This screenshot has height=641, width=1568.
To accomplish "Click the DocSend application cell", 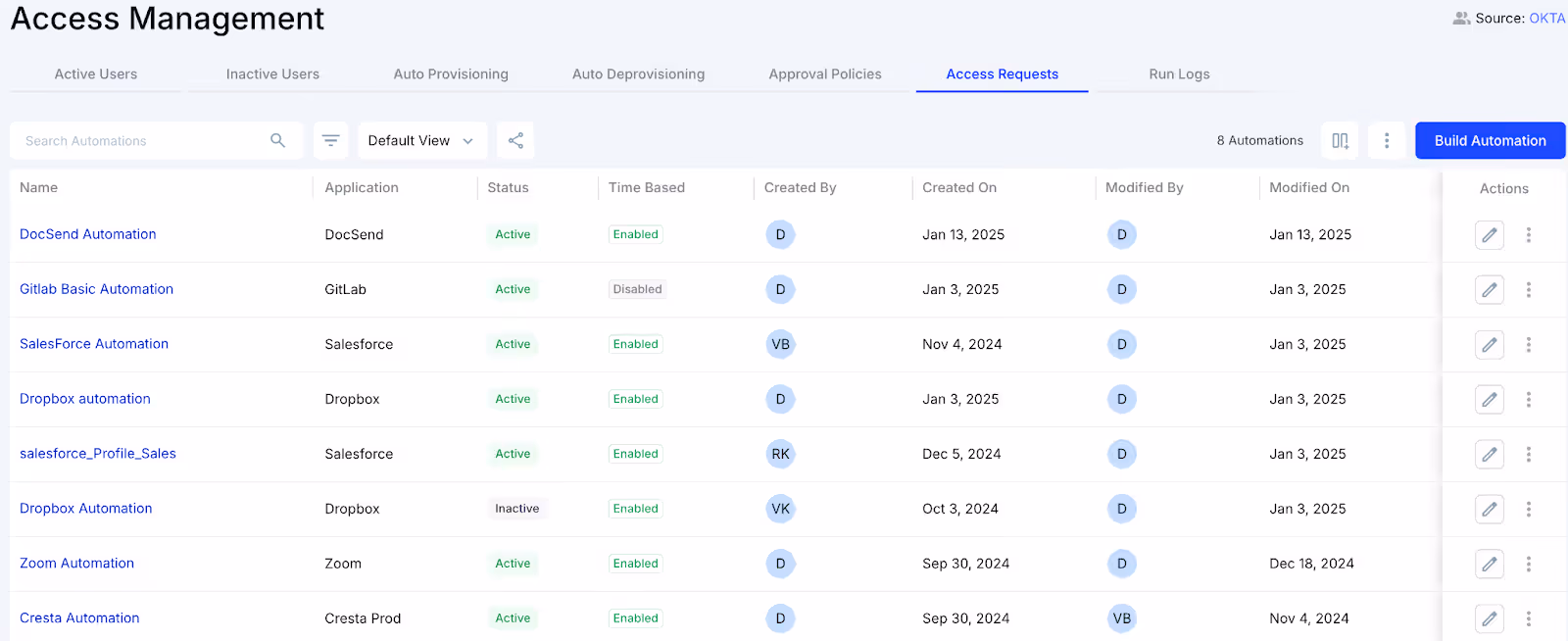I will pos(354,234).
